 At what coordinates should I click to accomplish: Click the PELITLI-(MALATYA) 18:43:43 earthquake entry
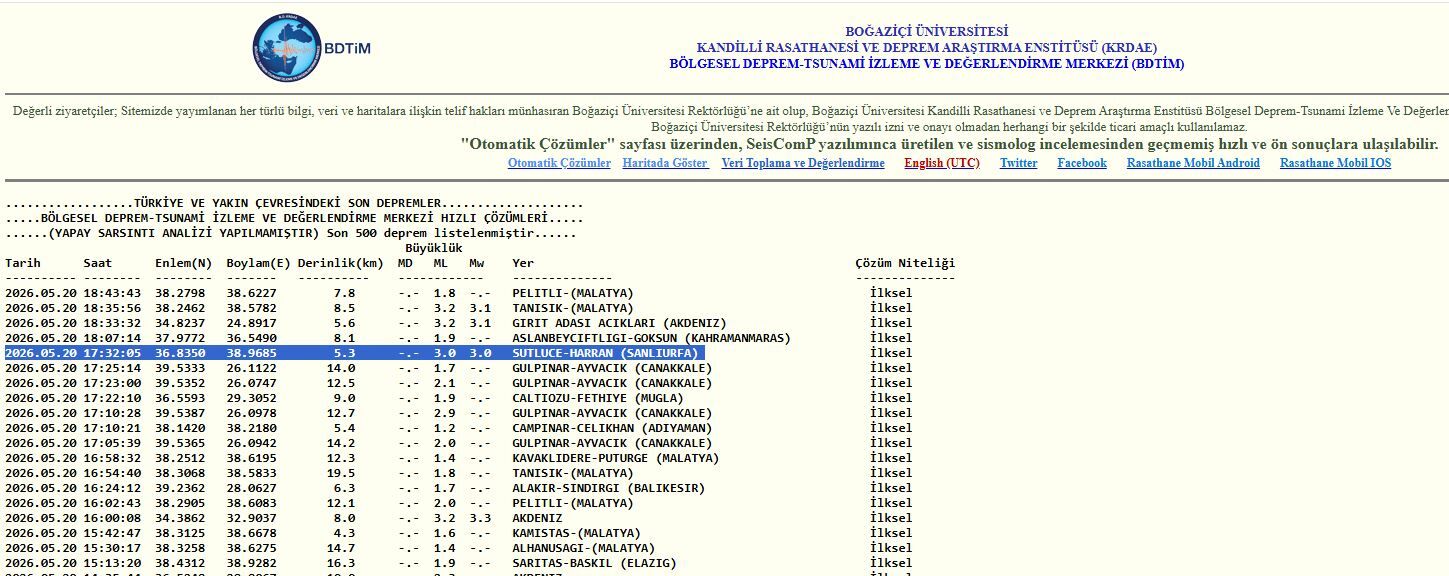(573, 293)
